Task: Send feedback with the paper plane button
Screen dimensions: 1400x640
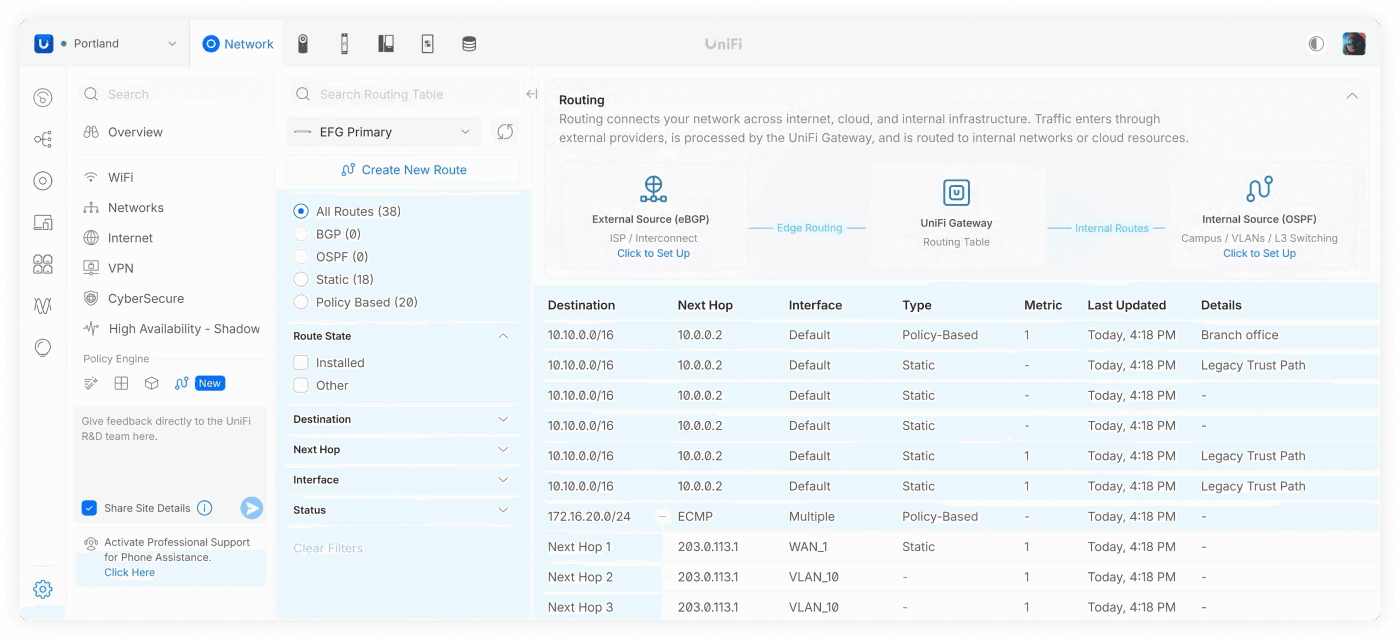Action: tap(252, 508)
